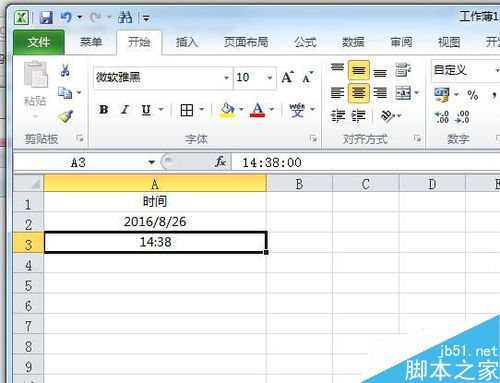The height and width of the screenshot is (383, 500).
Task: Open the font size 10 dropdown
Action: (x=270, y=78)
